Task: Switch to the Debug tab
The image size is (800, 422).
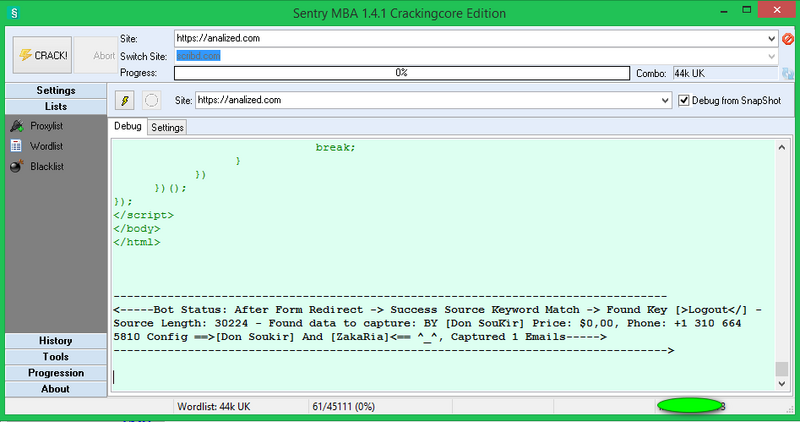Action: [x=128, y=126]
